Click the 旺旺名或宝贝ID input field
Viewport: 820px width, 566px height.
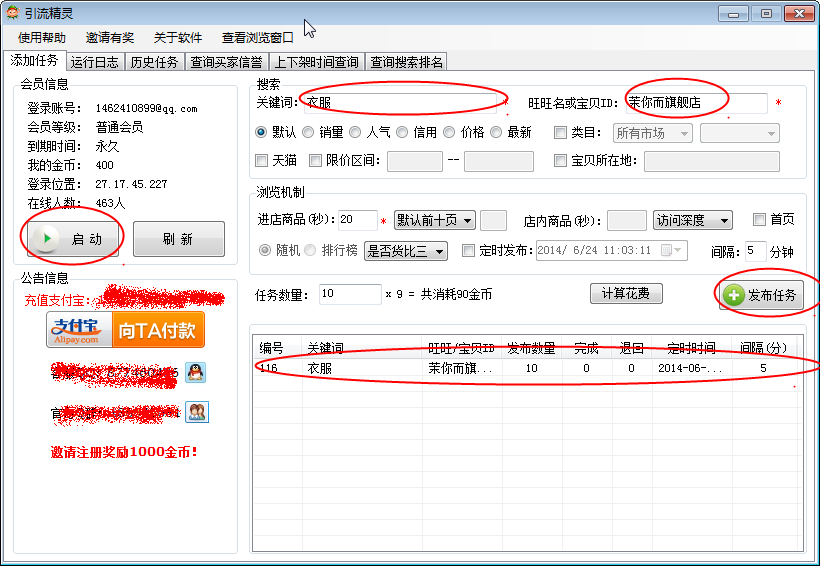[x=697, y=103]
